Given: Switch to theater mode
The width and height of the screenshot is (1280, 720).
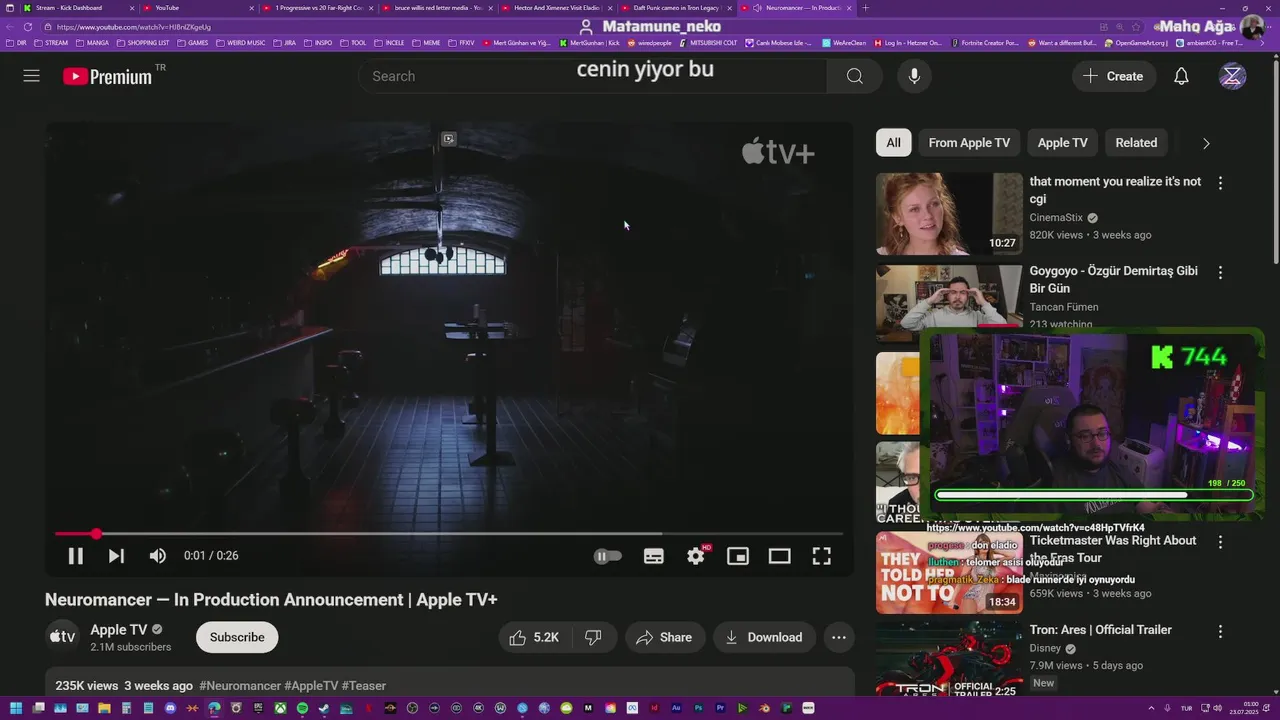Looking at the screenshot, I should (780, 556).
